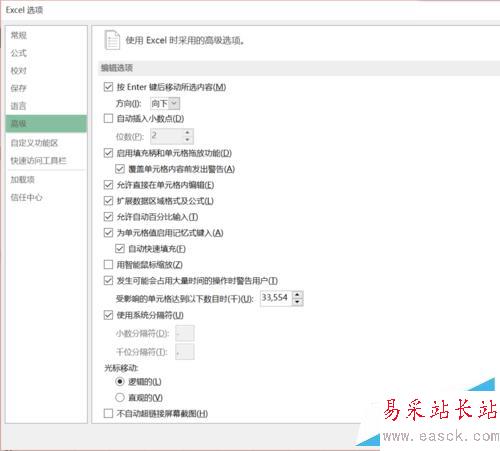Toggle 允许自动百分比输入 checkbox

[x=108, y=217]
